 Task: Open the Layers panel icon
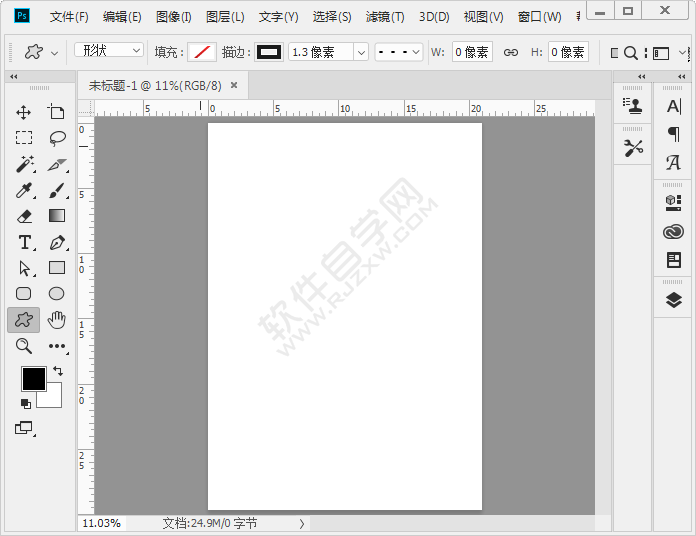coord(673,299)
